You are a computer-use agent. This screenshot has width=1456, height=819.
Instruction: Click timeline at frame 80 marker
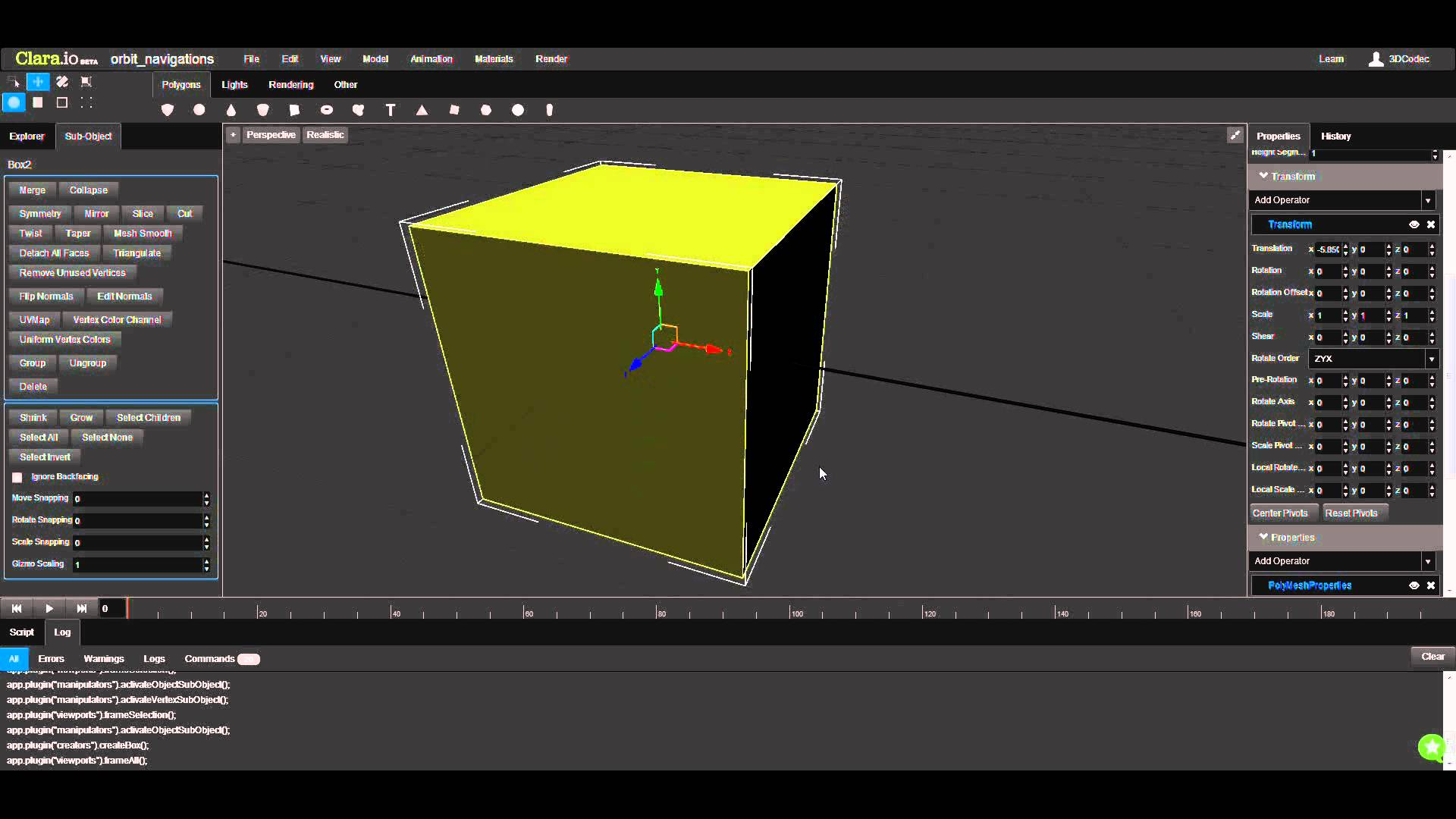657,611
